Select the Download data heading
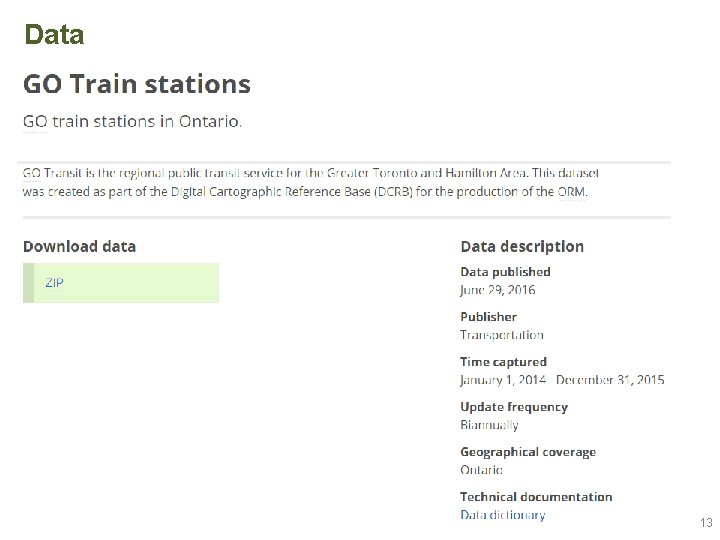 (79, 246)
